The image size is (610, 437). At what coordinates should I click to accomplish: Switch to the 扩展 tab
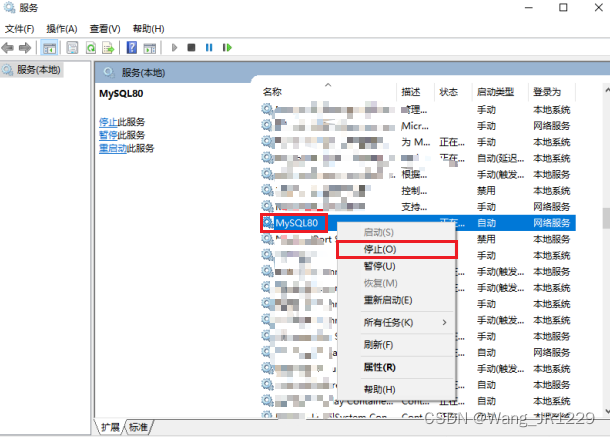(x=110, y=427)
